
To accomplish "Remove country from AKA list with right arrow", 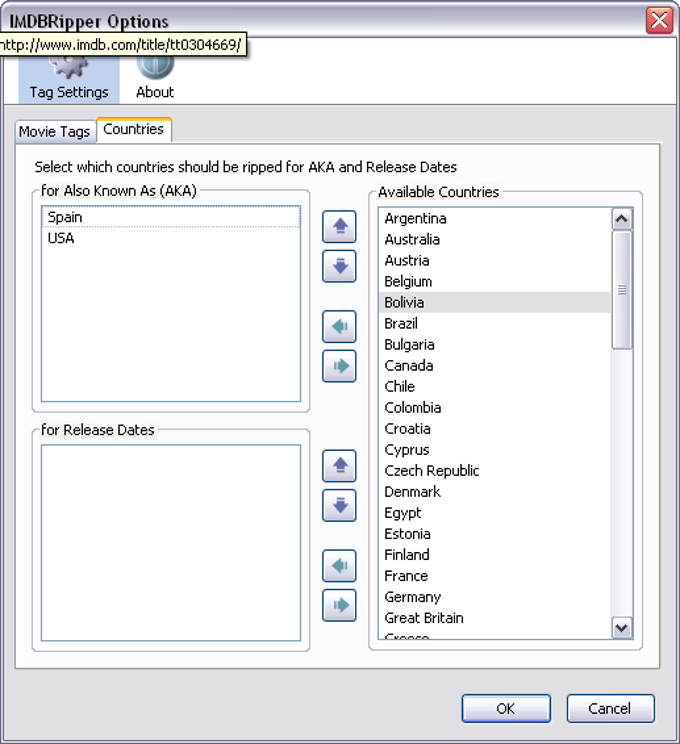I will tap(340, 367).
